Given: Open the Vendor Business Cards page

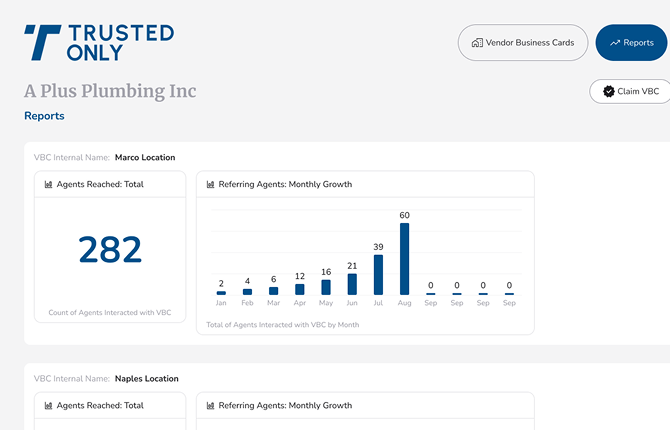Looking at the screenshot, I should tap(523, 43).
